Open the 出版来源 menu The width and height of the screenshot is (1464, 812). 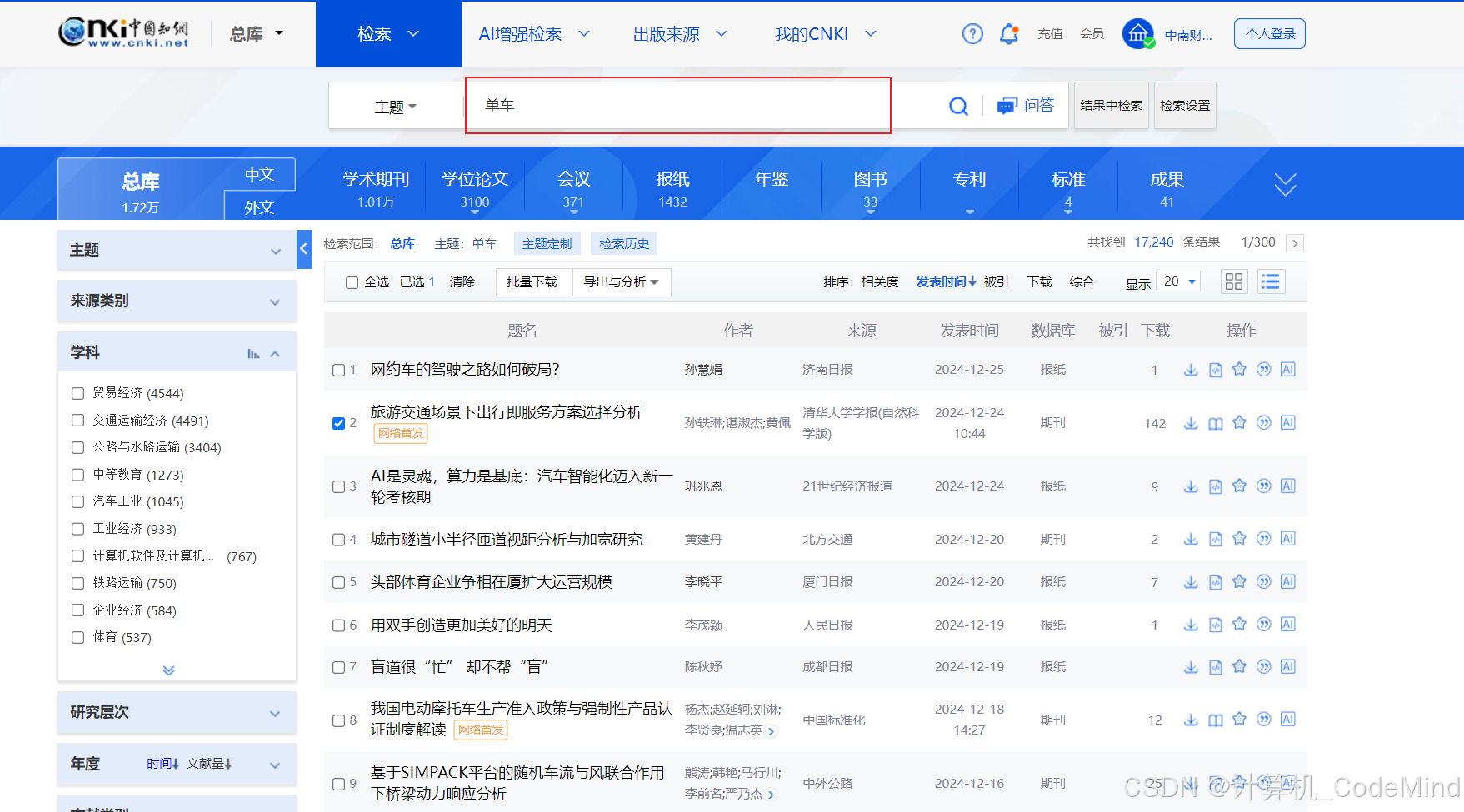point(680,34)
